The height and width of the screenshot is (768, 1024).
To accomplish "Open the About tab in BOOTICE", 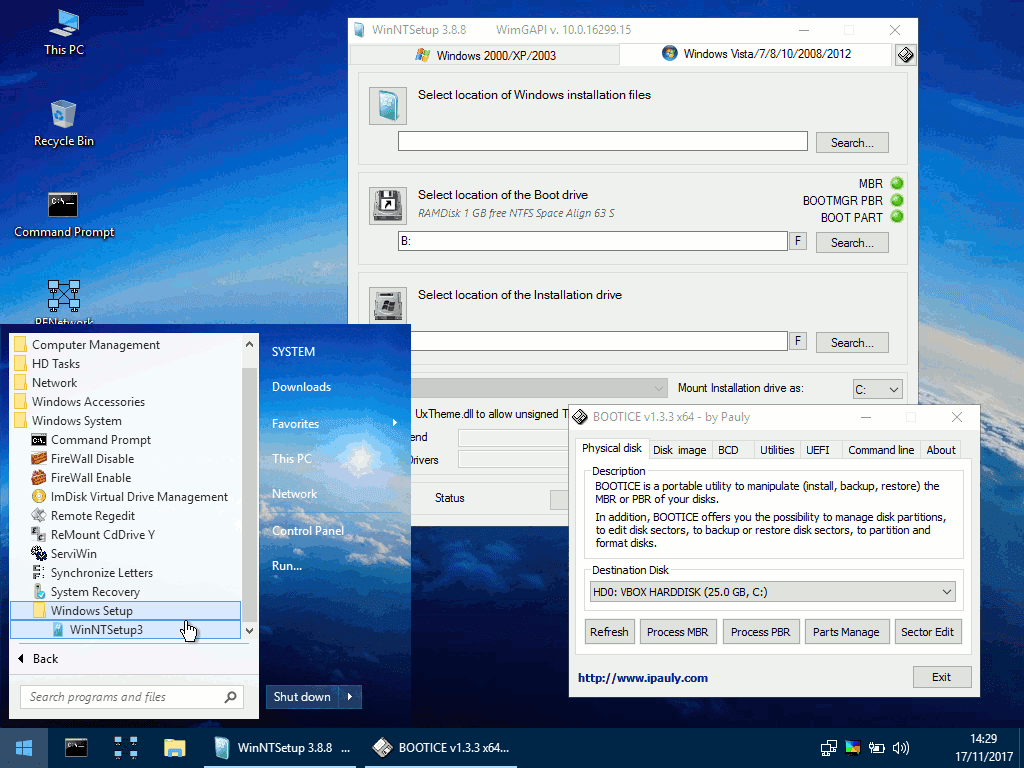I will coord(940,450).
